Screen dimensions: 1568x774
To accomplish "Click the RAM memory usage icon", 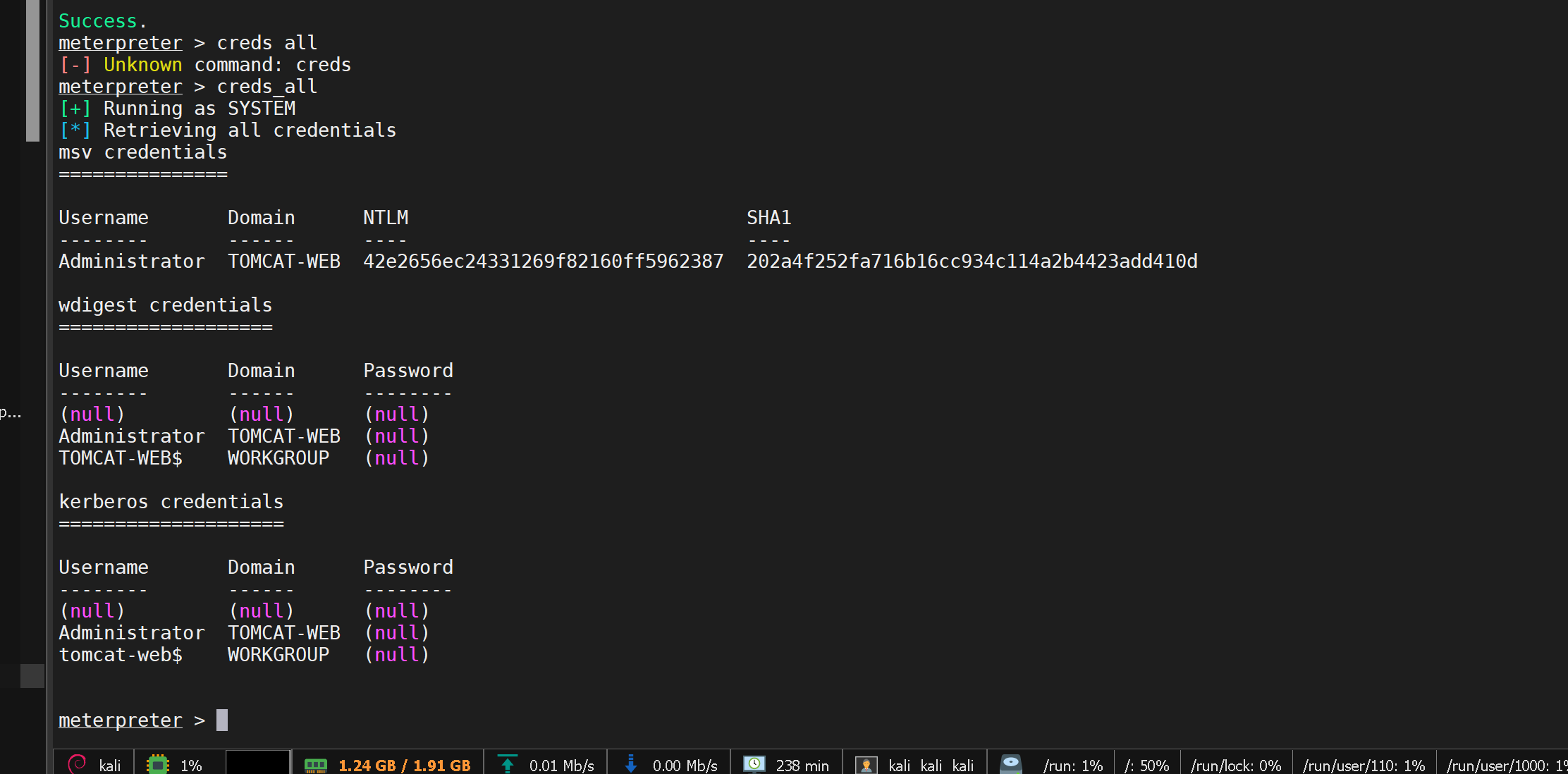I will pos(315,765).
